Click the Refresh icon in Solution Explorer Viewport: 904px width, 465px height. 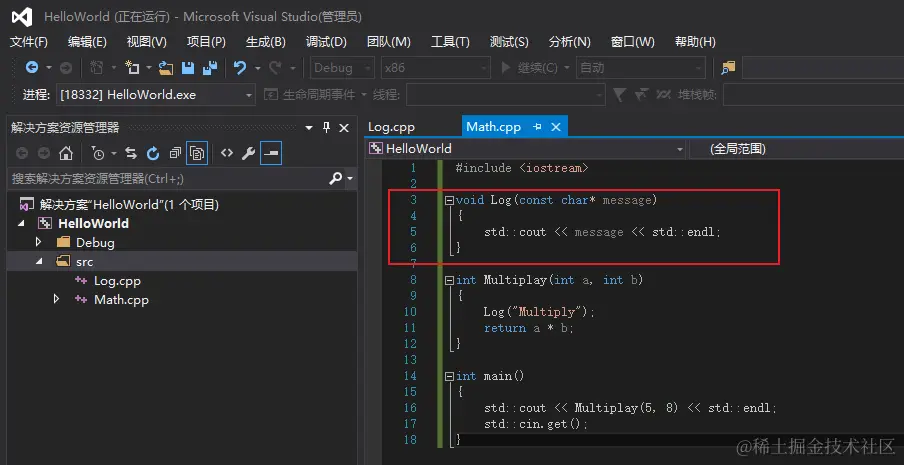[153, 153]
